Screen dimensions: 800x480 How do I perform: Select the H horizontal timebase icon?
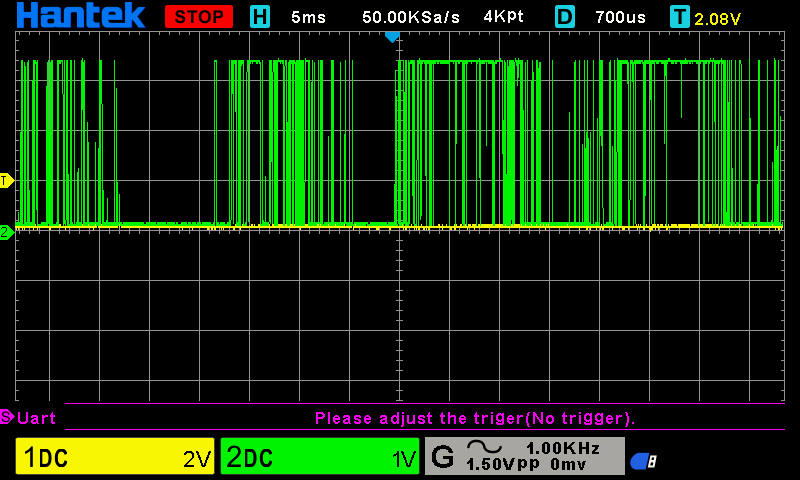[260, 17]
